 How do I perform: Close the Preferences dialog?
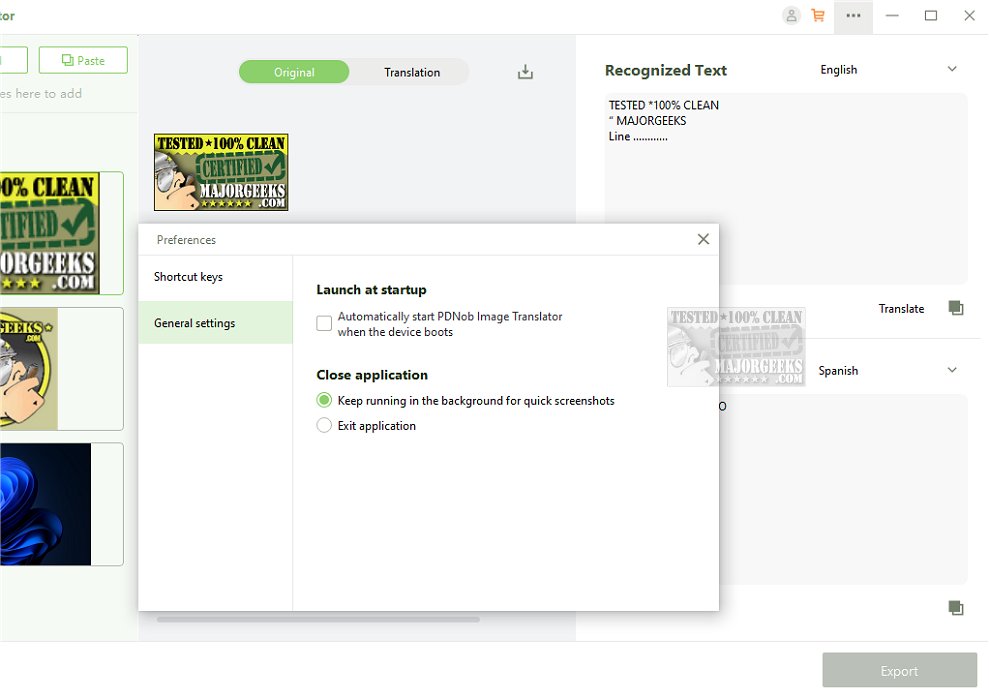[703, 239]
